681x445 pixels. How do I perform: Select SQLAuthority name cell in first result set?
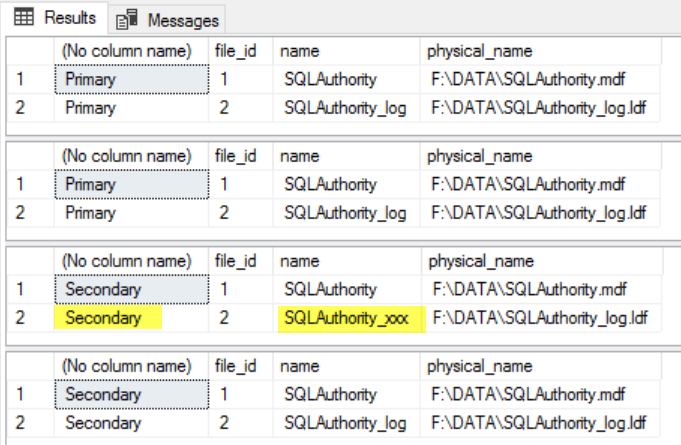pyautogui.click(x=347, y=79)
